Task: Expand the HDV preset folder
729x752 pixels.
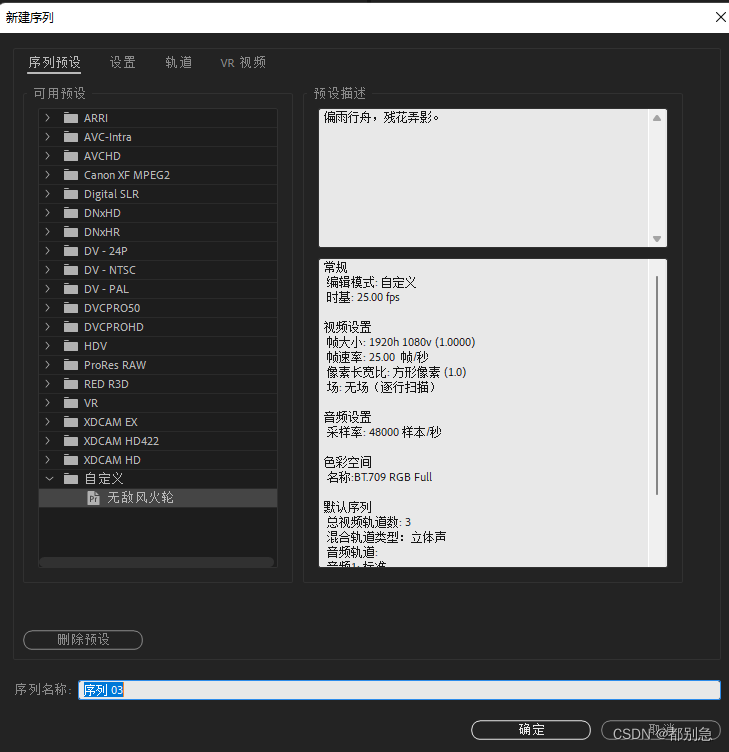Action: [47, 346]
